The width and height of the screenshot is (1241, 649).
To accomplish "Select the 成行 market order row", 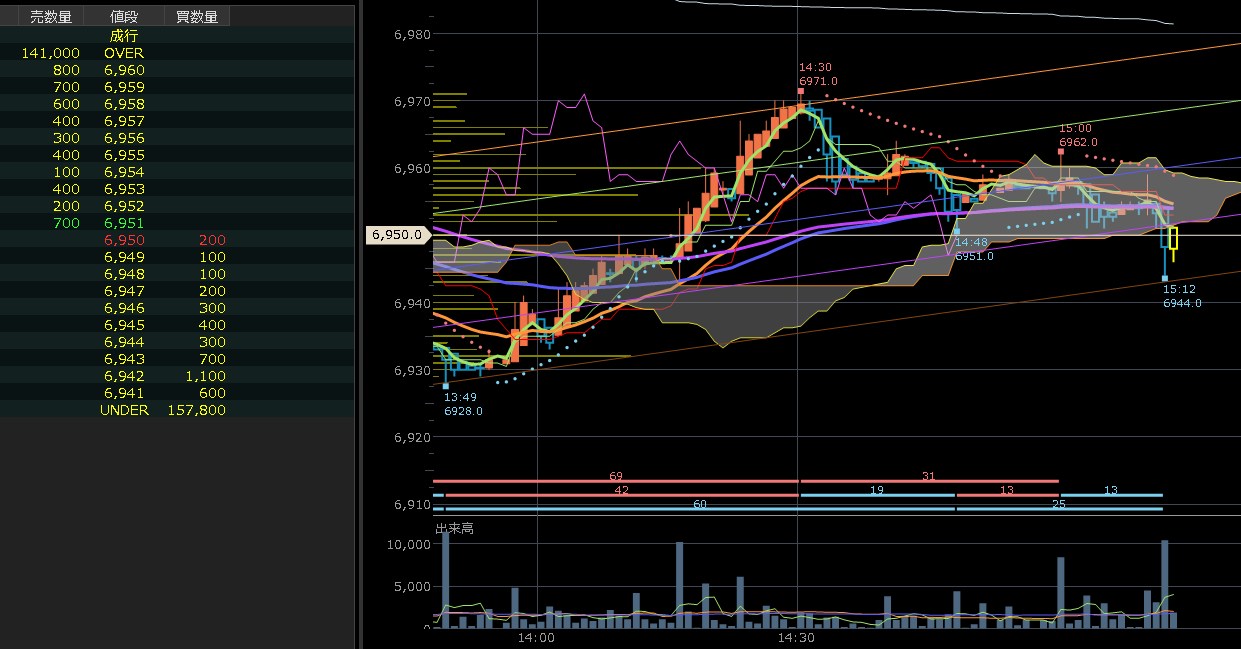I will click(124, 36).
